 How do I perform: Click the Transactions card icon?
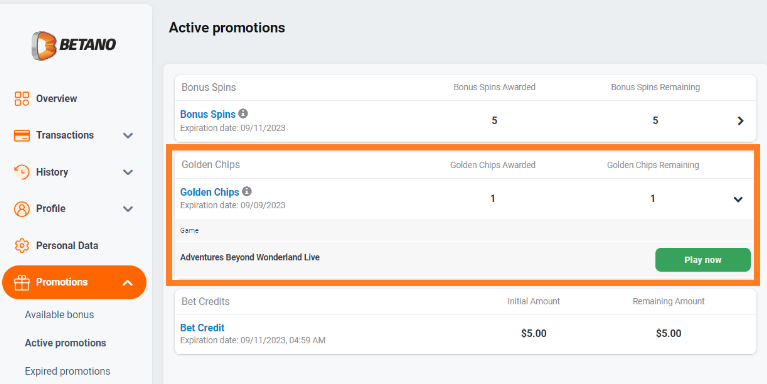click(x=22, y=136)
